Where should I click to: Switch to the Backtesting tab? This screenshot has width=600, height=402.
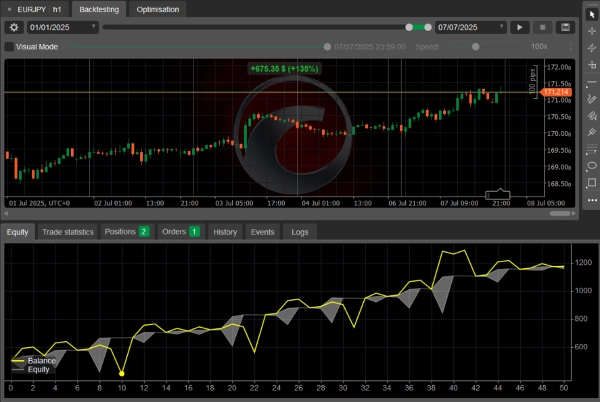coord(99,9)
